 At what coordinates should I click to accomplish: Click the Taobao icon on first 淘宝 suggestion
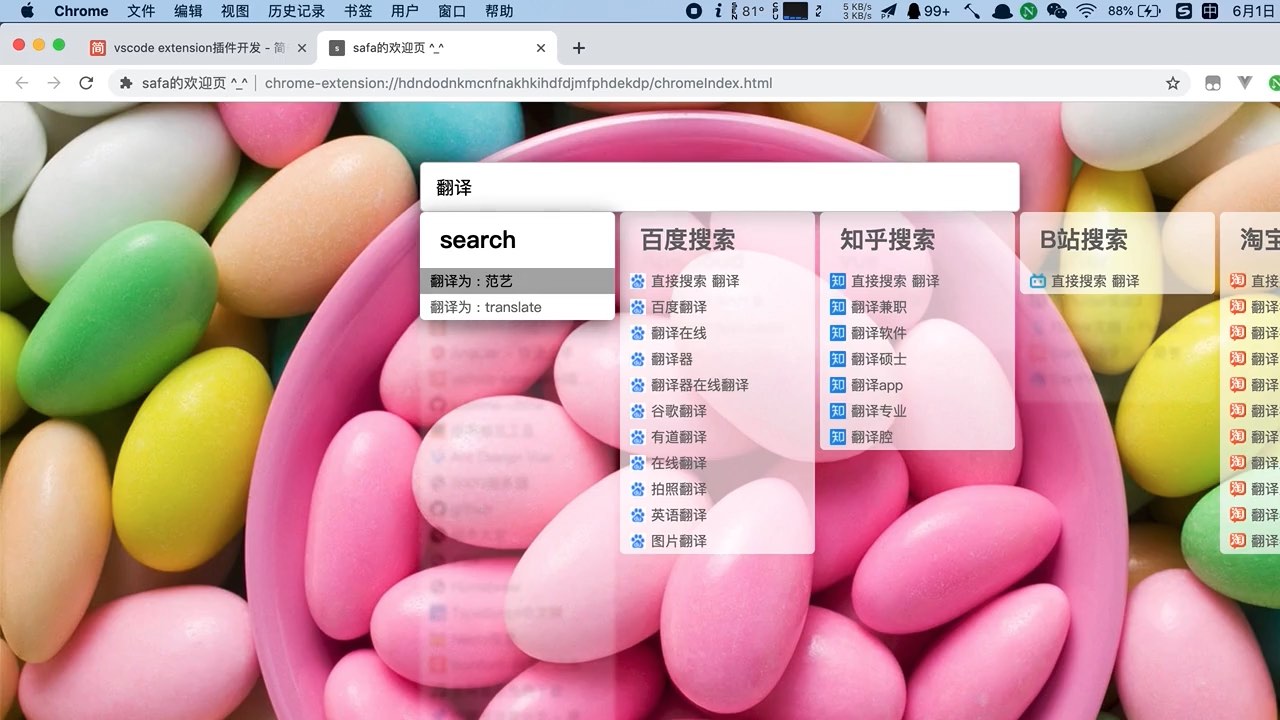pyautogui.click(x=1237, y=281)
